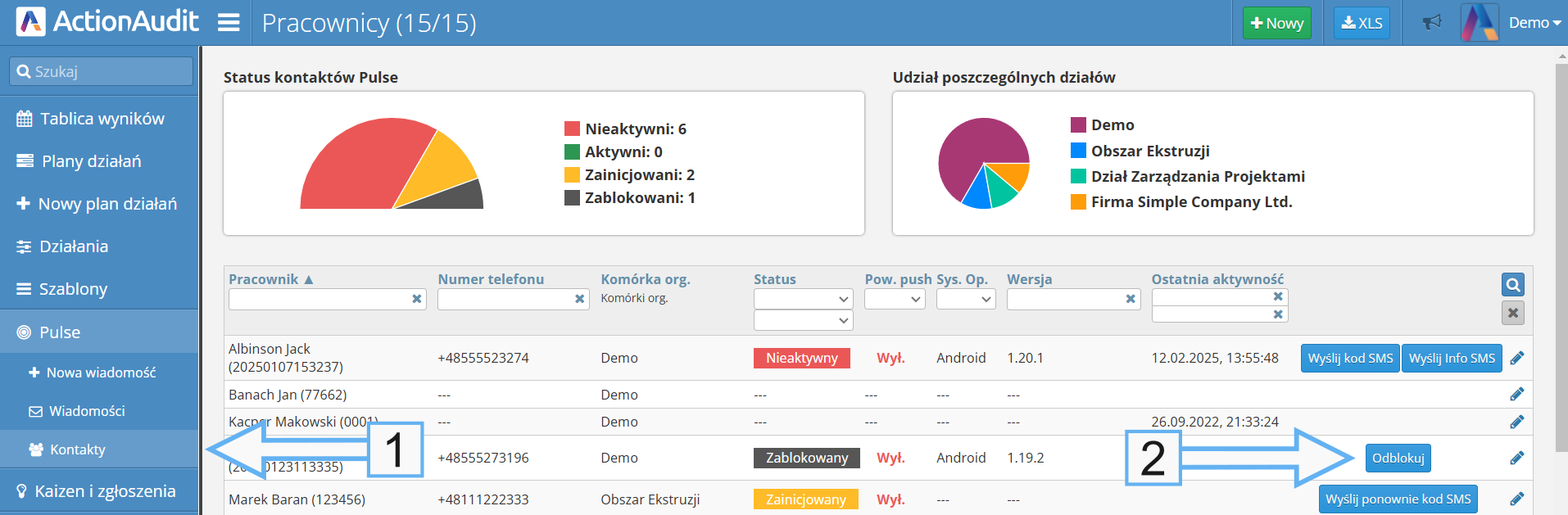
Task: Open Kaizen i zgłoszenia menu item
Action: coord(104,491)
